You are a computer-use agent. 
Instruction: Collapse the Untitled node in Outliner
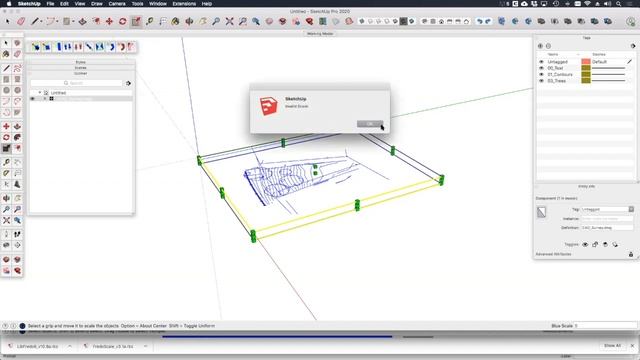(x=40, y=93)
